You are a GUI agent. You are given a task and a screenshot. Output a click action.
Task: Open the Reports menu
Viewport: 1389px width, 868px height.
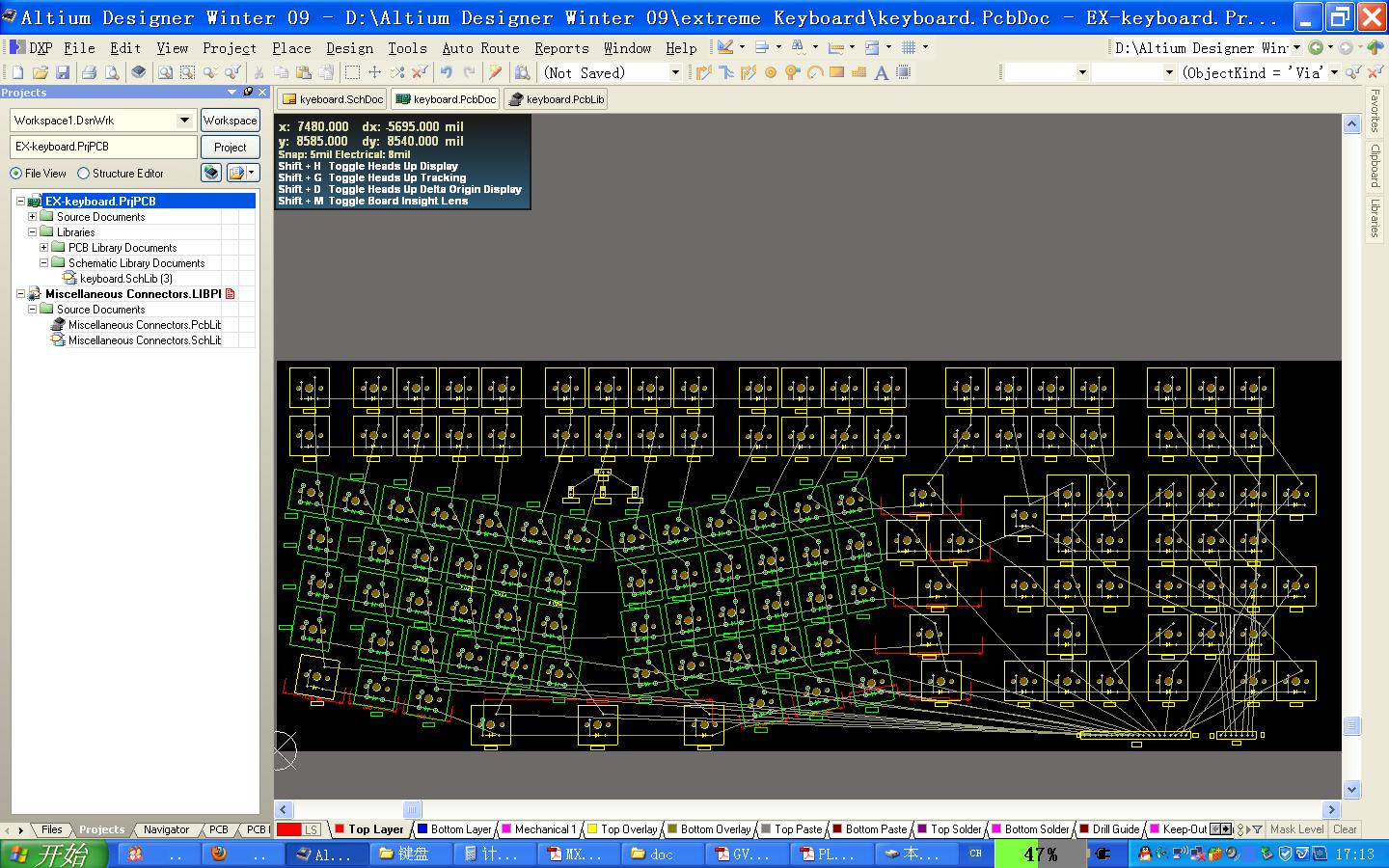tap(561, 47)
